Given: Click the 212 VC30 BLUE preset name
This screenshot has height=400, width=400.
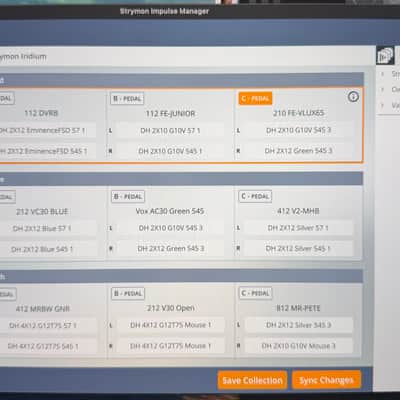Looking at the screenshot, I should click(42, 212).
